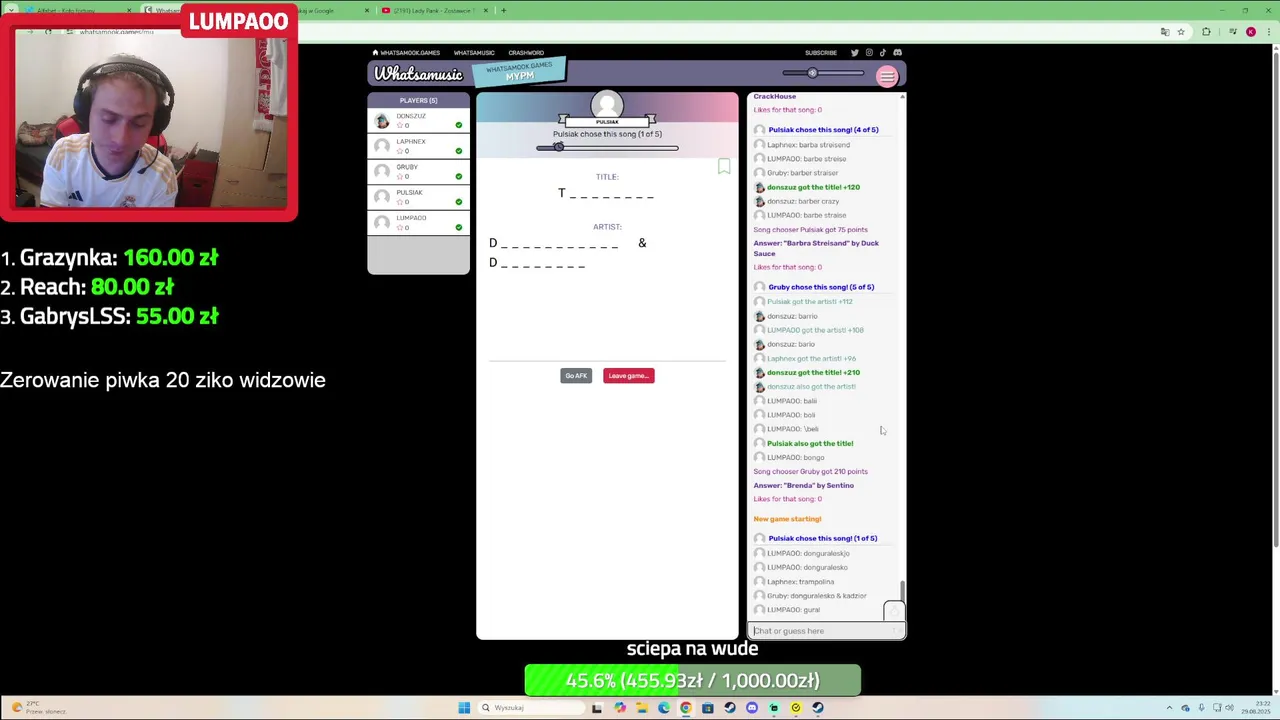Focus the chat or guess input field

coord(826,631)
